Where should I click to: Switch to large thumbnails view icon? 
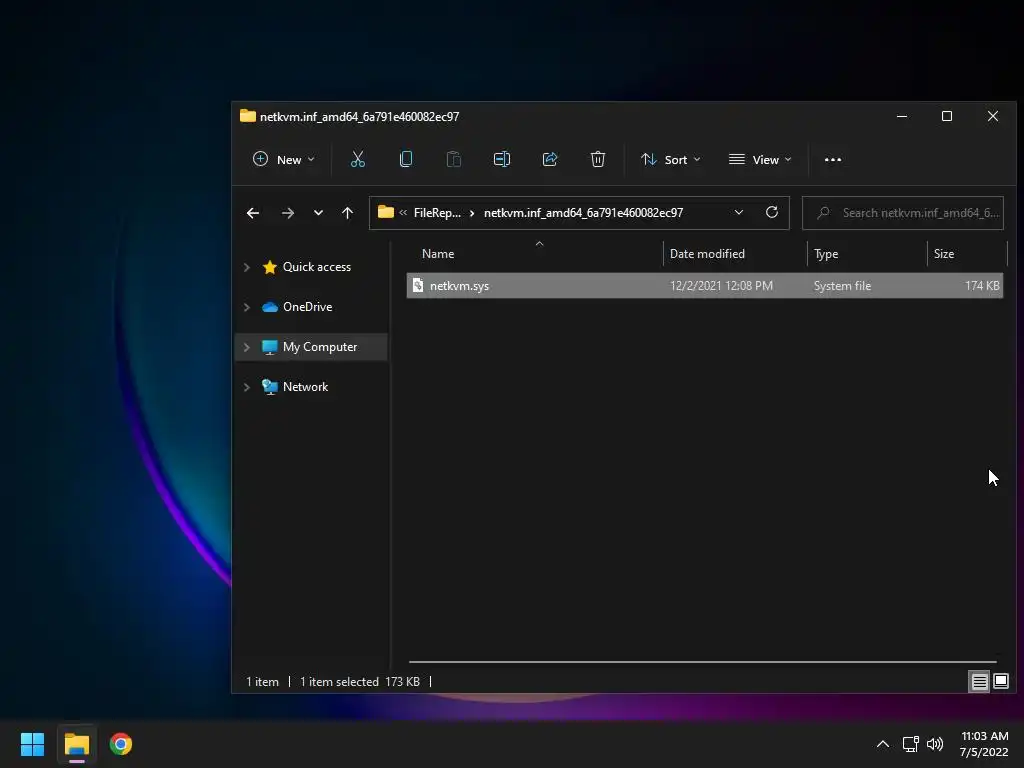(x=1001, y=682)
